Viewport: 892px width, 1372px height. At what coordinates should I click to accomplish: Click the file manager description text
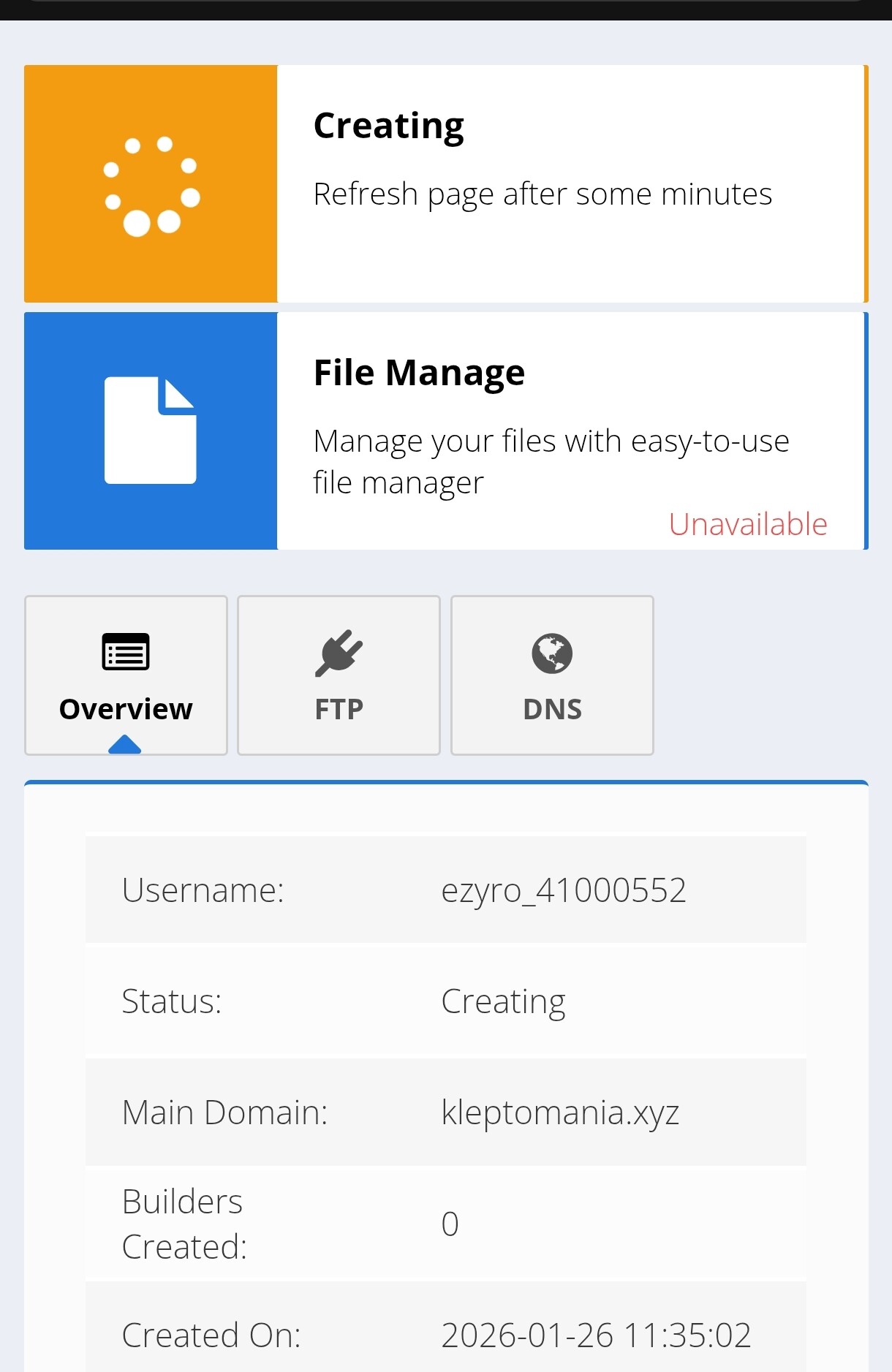(x=551, y=462)
